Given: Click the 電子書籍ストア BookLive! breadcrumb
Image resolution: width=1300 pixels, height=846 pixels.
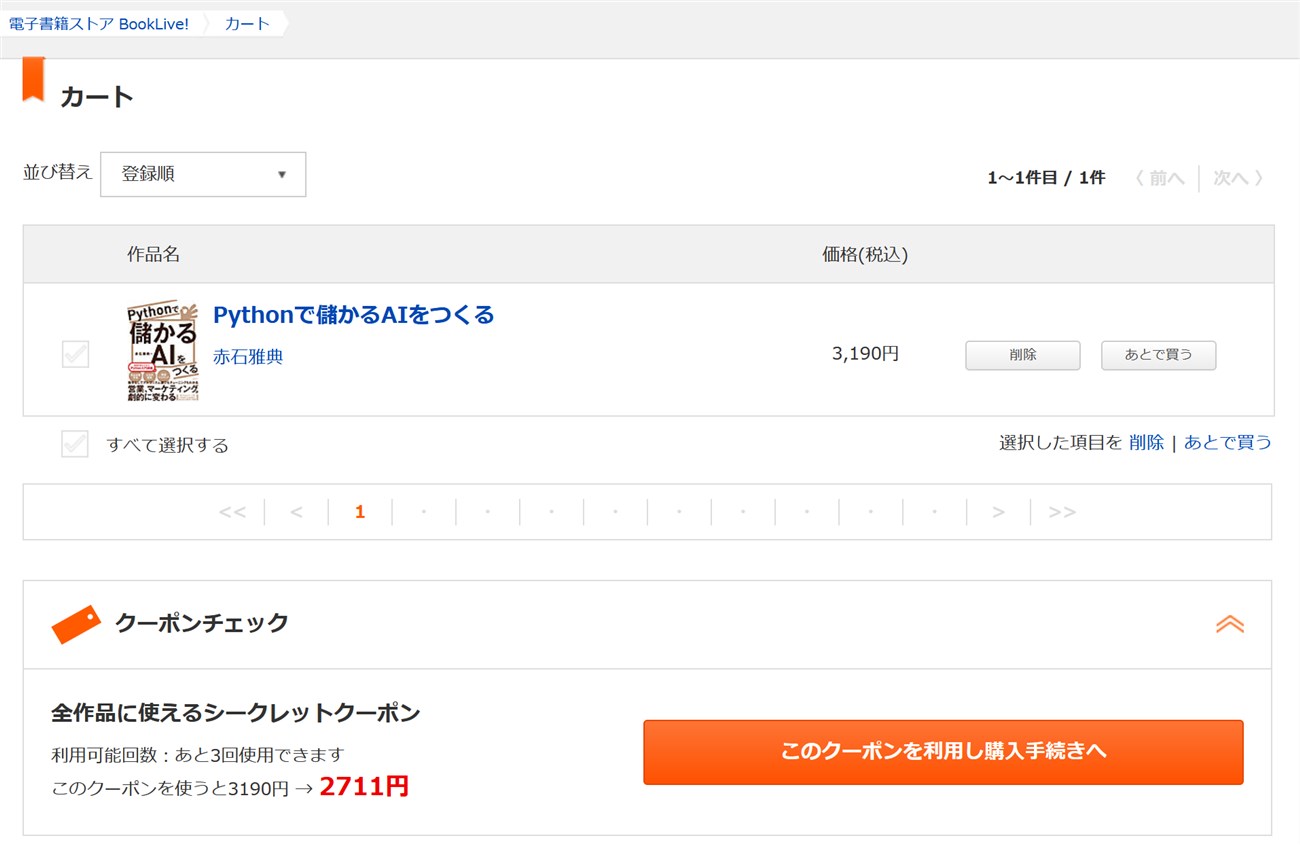Looking at the screenshot, I should 99,24.
